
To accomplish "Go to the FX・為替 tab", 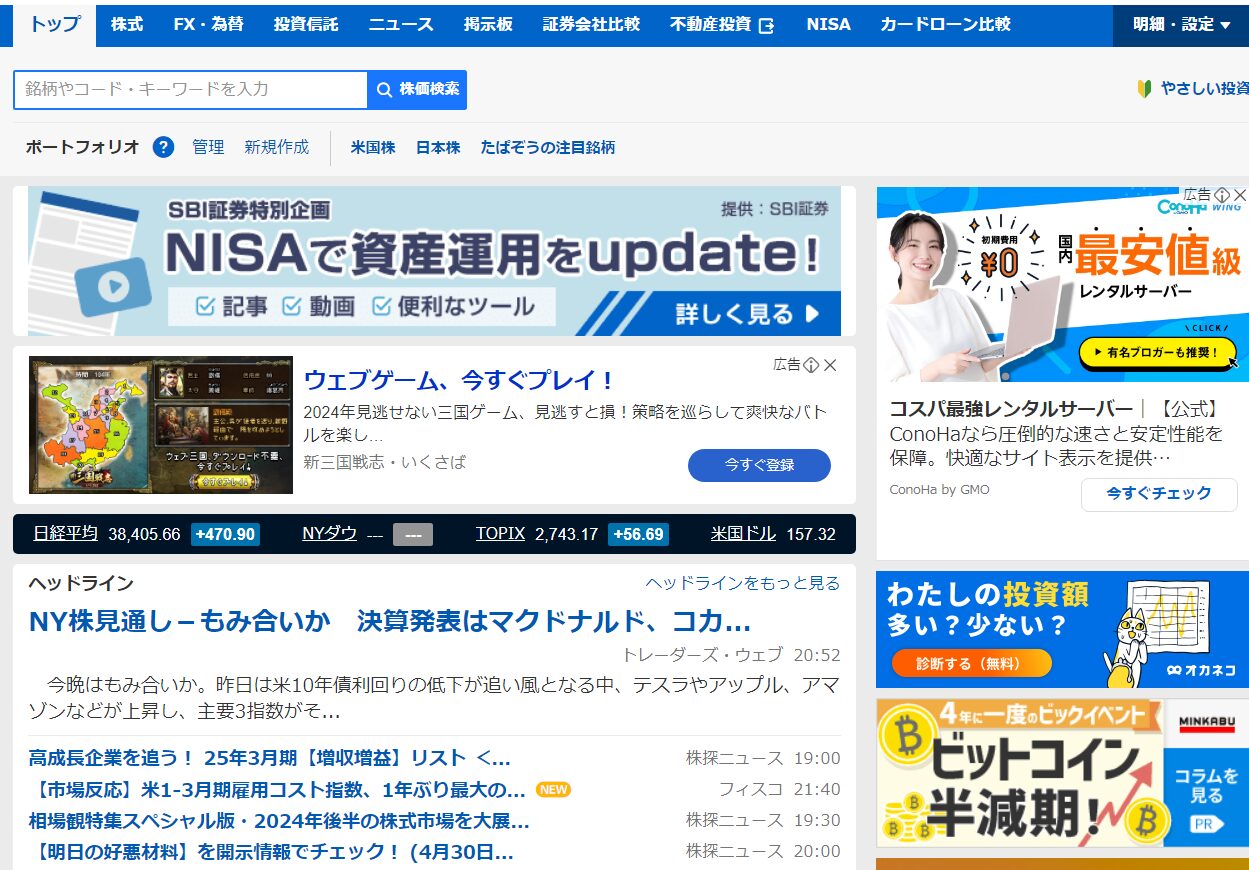I will [208, 24].
